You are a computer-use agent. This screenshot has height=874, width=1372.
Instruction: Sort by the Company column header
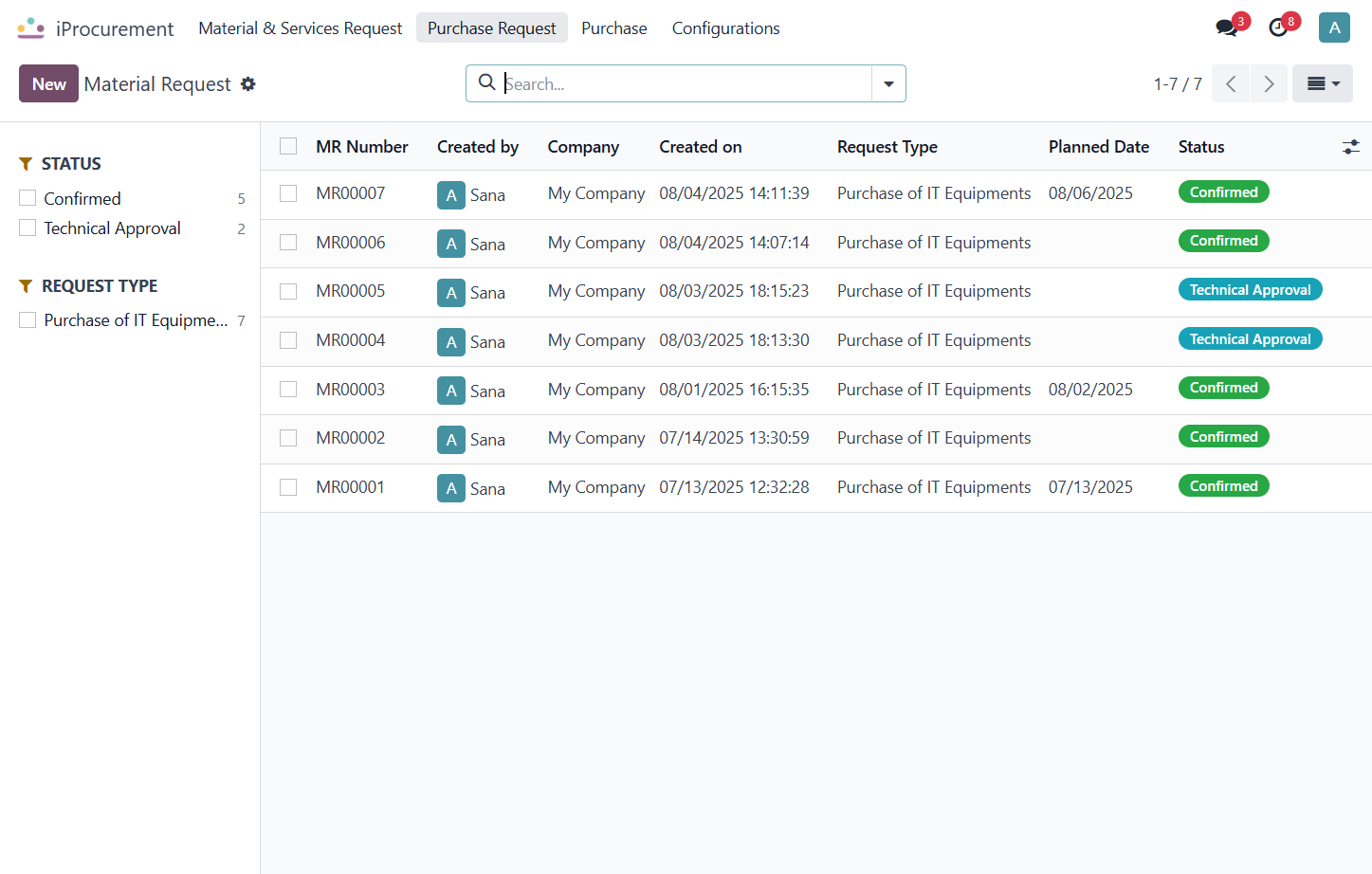[583, 147]
